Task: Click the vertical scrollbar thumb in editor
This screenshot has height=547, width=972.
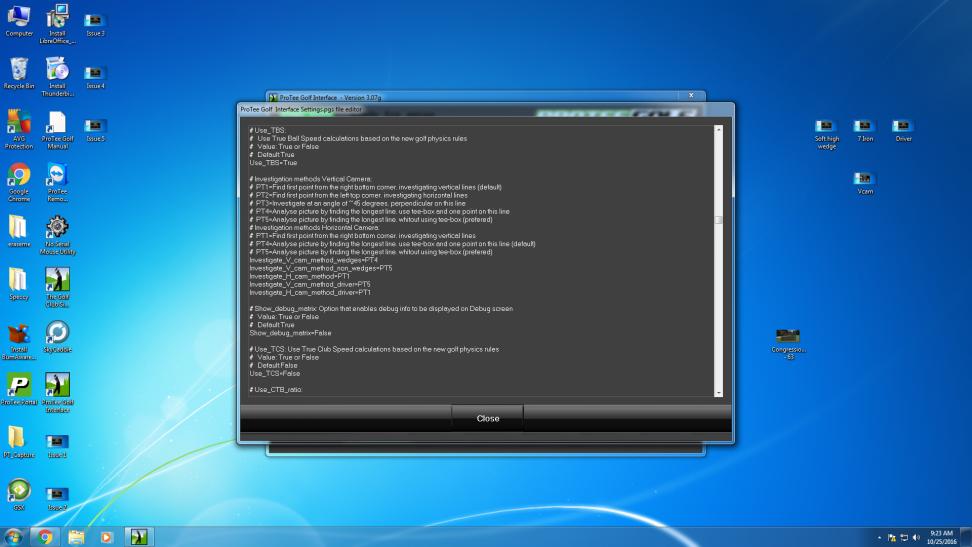Action: tap(718, 220)
